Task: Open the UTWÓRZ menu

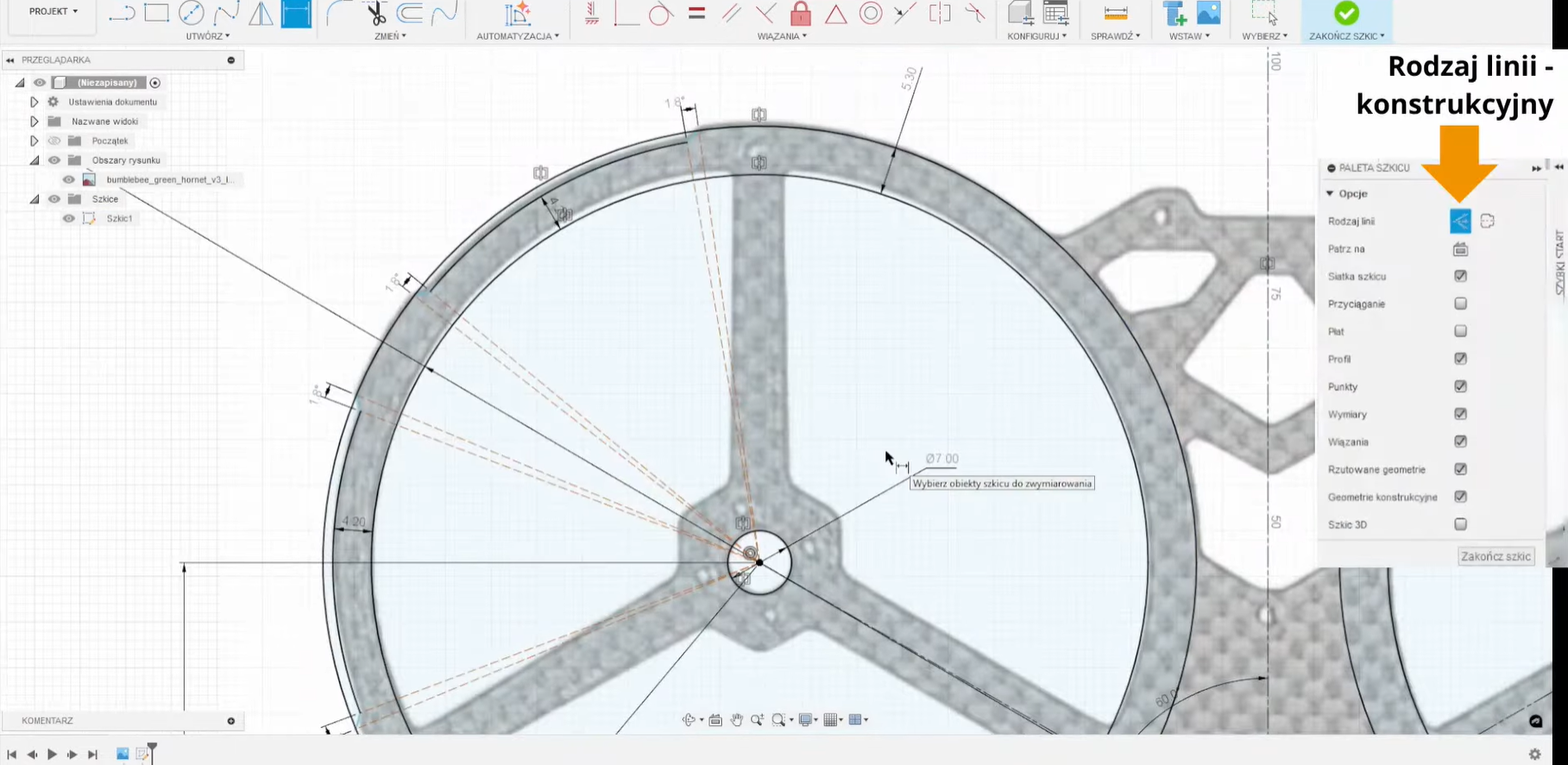Action: click(207, 36)
